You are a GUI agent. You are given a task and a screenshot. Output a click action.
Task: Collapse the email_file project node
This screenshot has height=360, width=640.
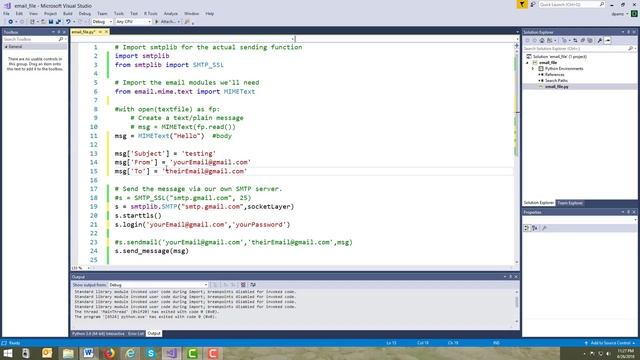click(x=527, y=63)
